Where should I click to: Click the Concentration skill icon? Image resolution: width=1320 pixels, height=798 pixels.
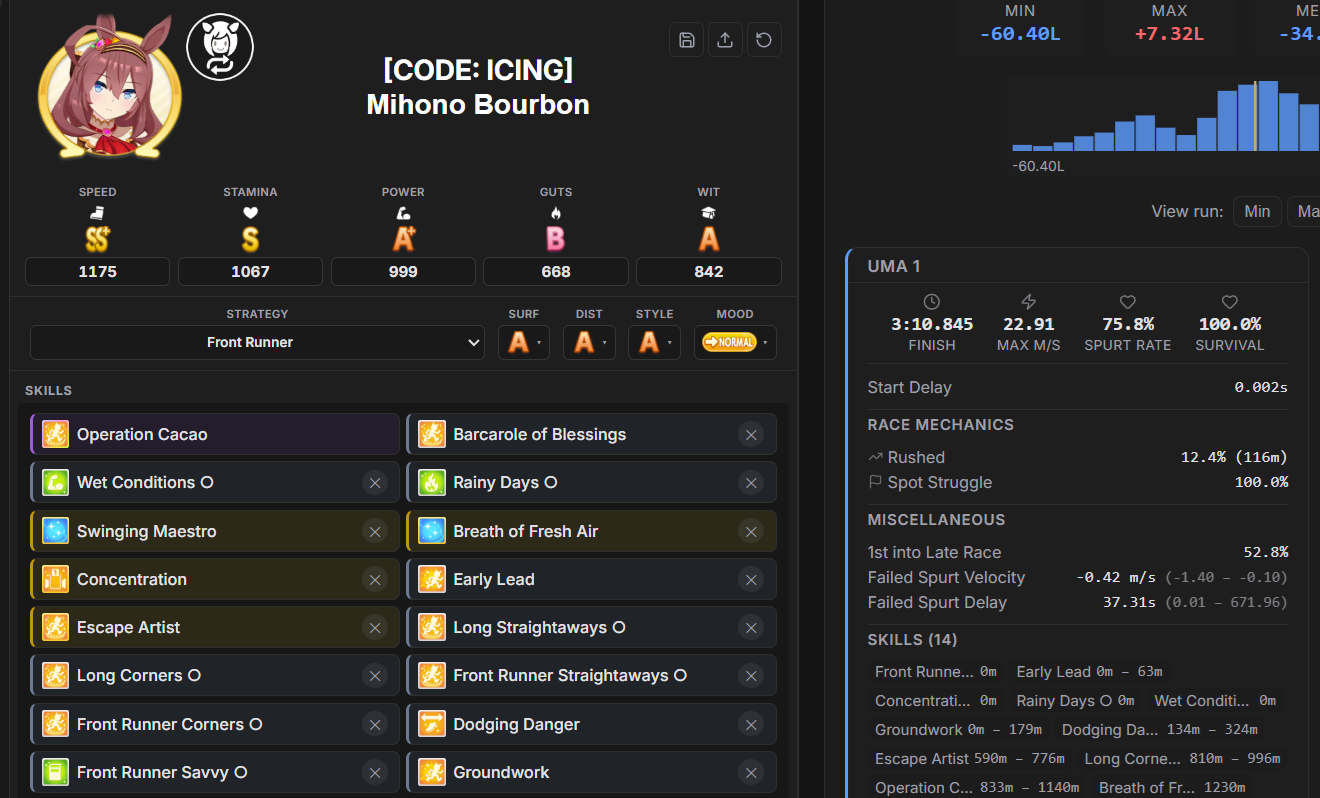point(55,579)
